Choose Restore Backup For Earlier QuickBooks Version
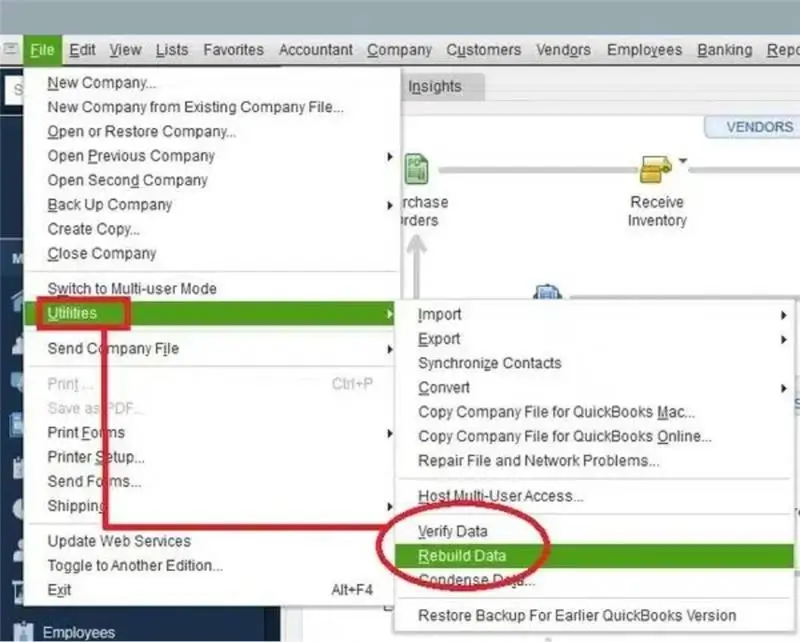 click(x=596, y=616)
